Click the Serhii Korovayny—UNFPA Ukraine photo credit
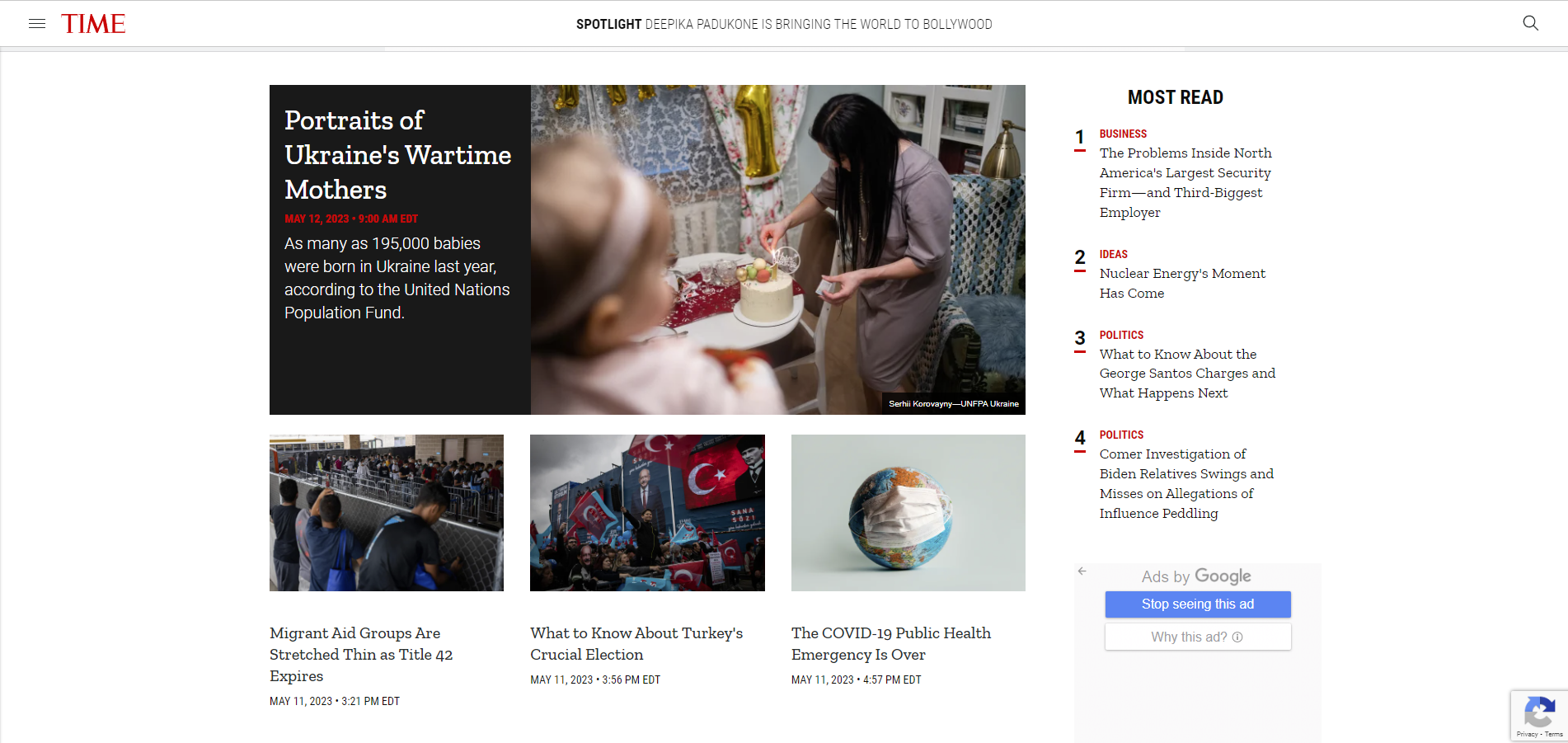Viewport: 1568px width, 743px height. (x=954, y=403)
